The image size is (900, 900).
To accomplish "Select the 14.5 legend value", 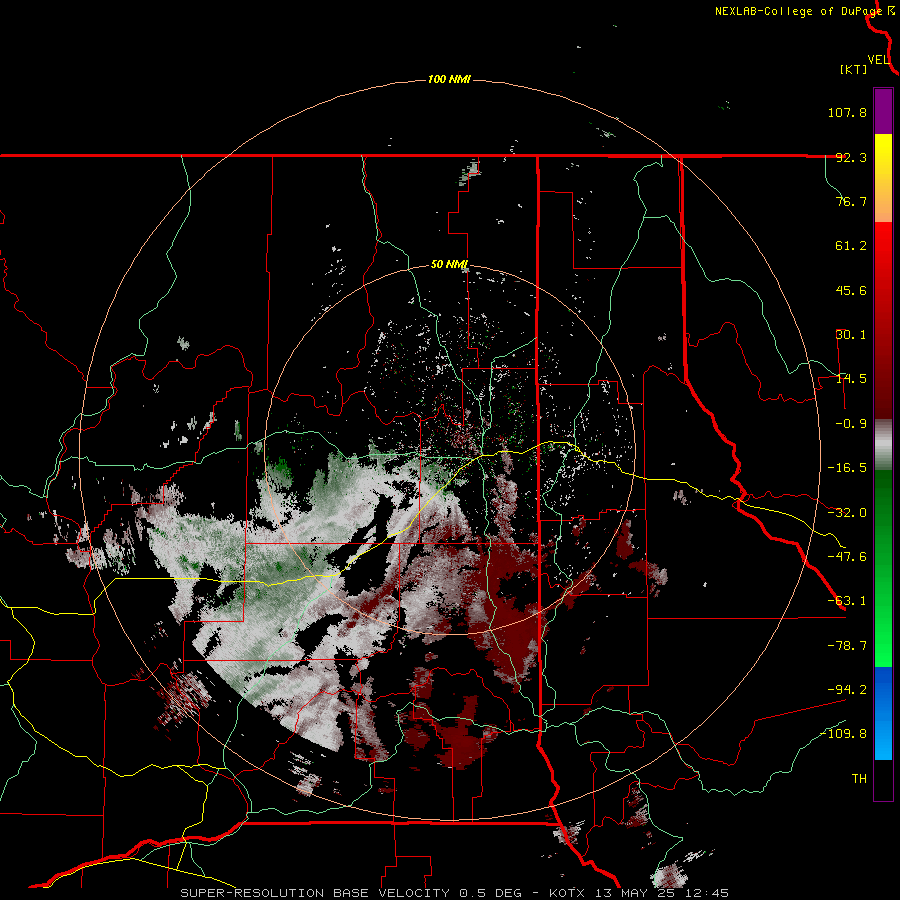I will click(x=851, y=379).
